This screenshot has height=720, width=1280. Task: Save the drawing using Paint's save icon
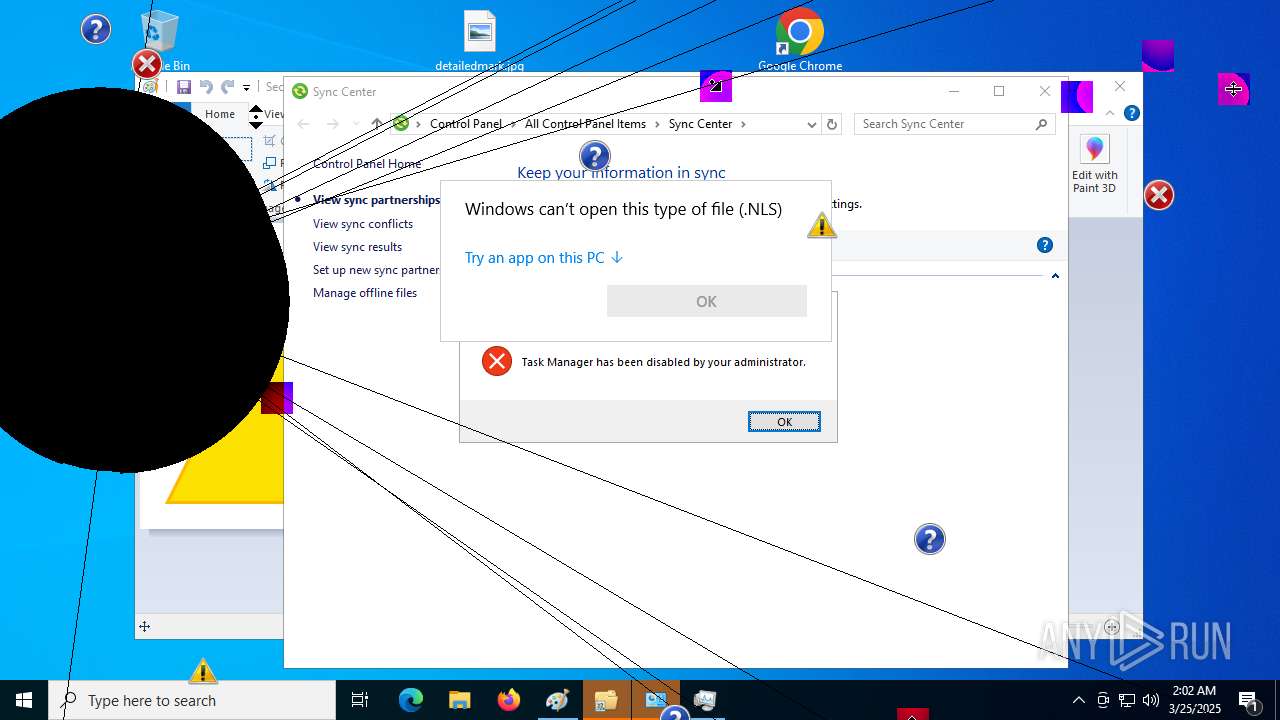(x=184, y=88)
